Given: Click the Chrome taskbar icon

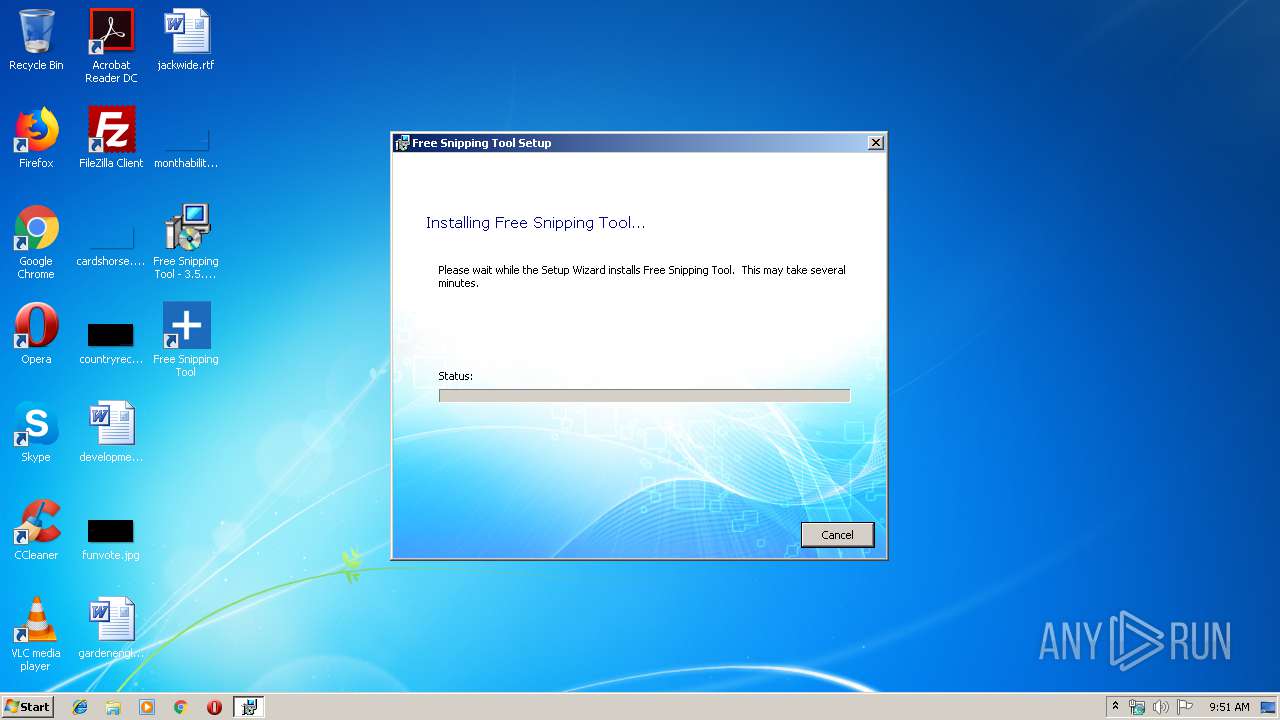Looking at the screenshot, I should tap(180, 707).
